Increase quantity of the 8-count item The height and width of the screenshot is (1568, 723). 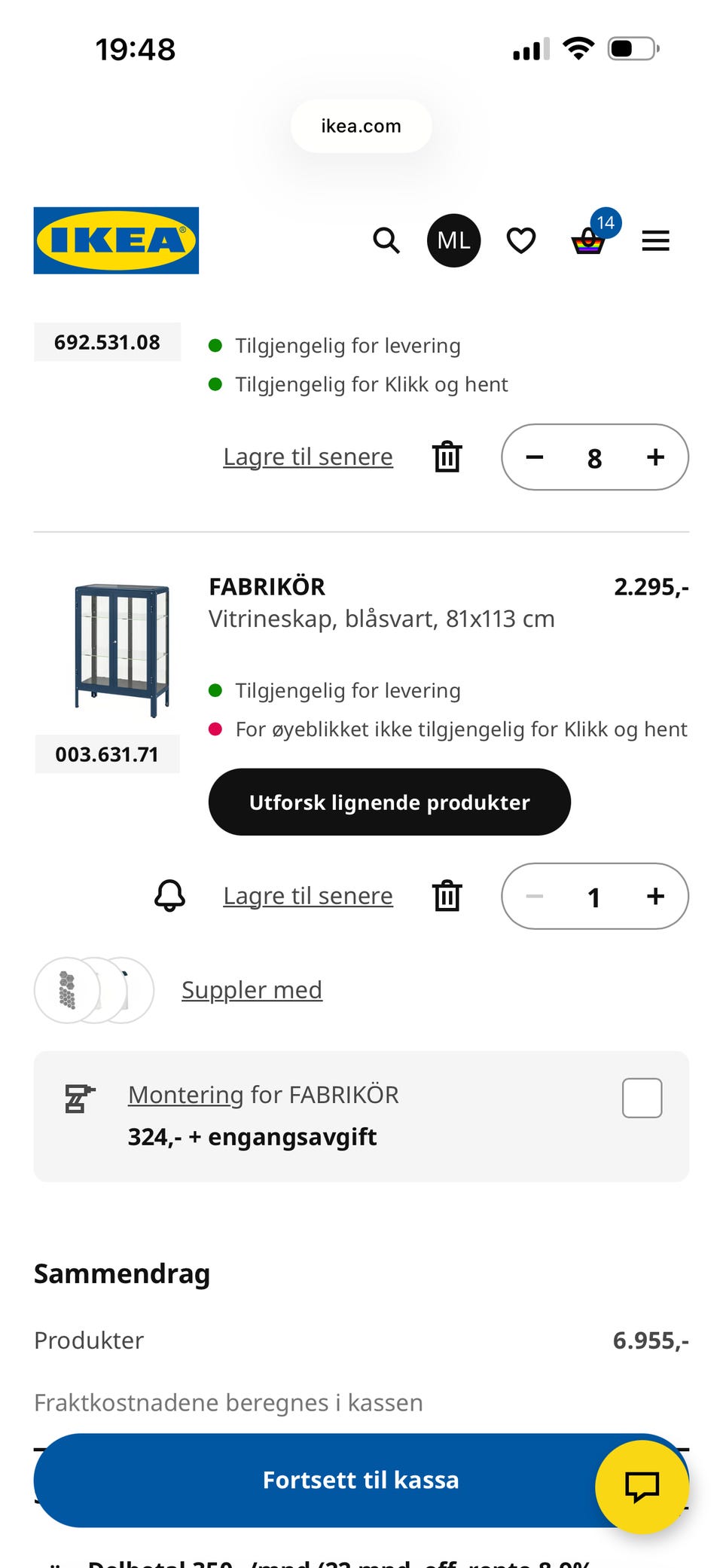tap(655, 457)
